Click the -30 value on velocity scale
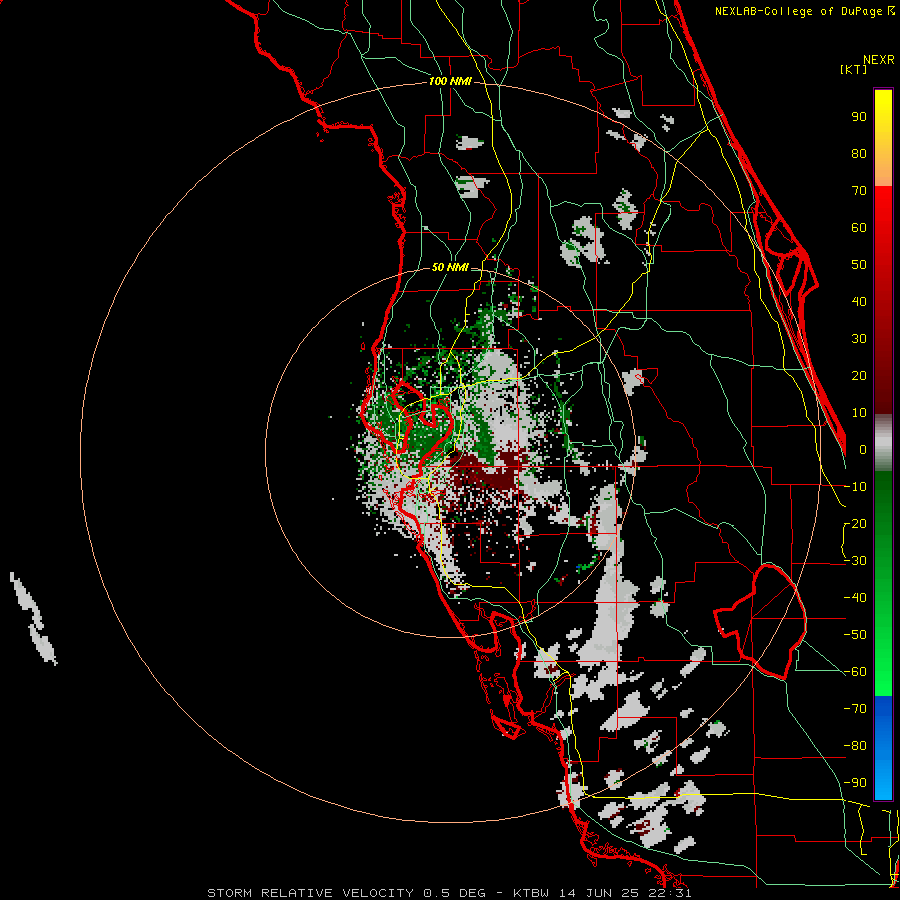Image resolution: width=900 pixels, height=900 pixels. coord(855,561)
